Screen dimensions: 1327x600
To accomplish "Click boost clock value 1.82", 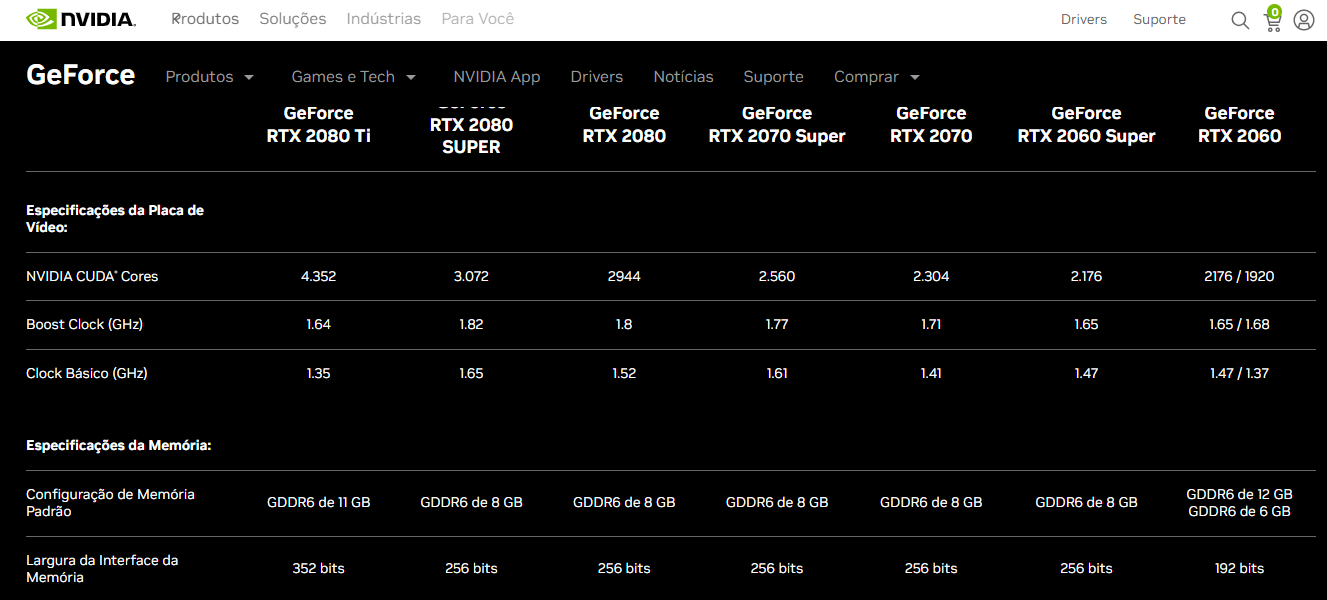I will pos(471,324).
